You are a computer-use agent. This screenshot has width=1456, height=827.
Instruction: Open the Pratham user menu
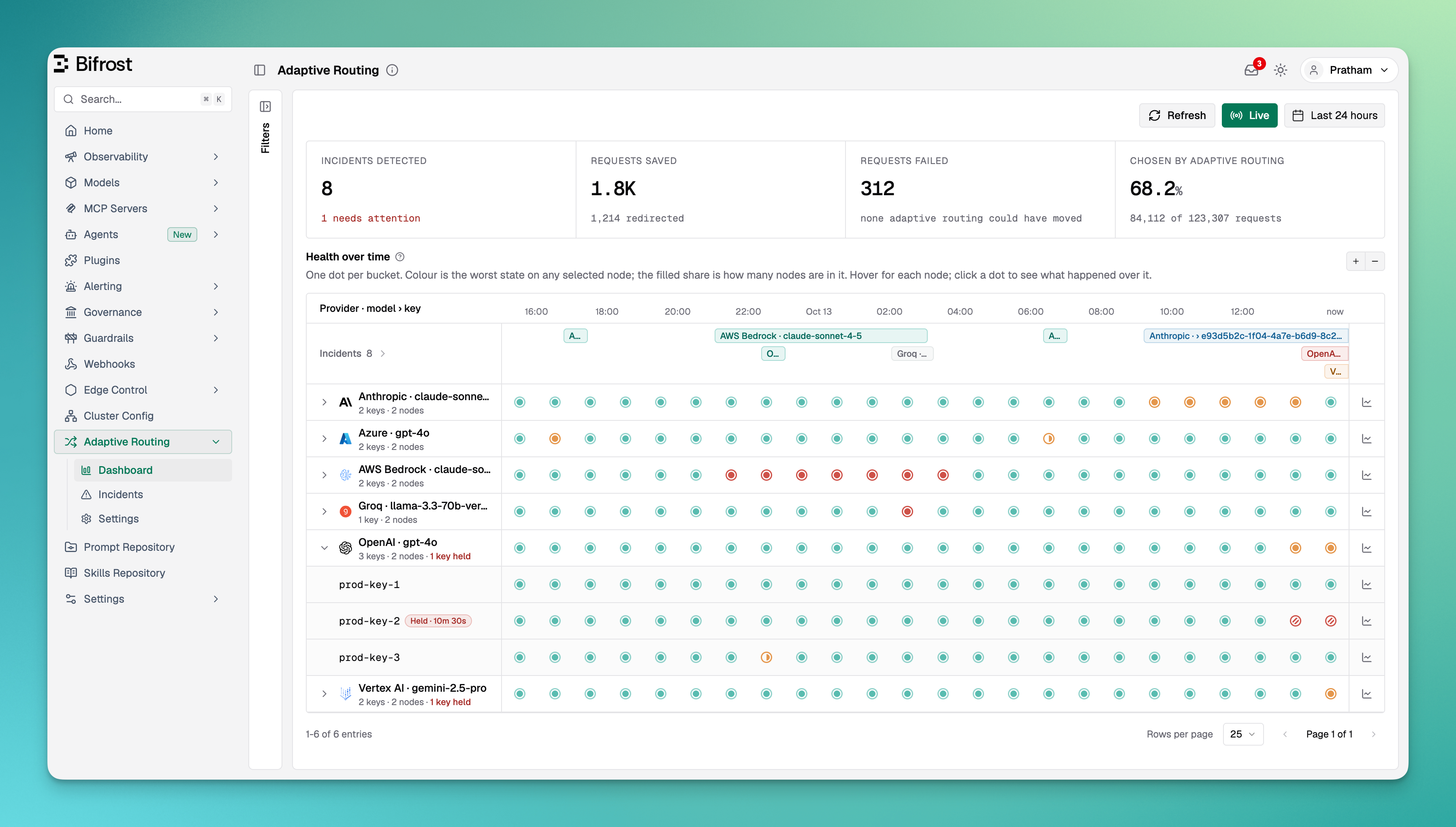click(1349, 70)
